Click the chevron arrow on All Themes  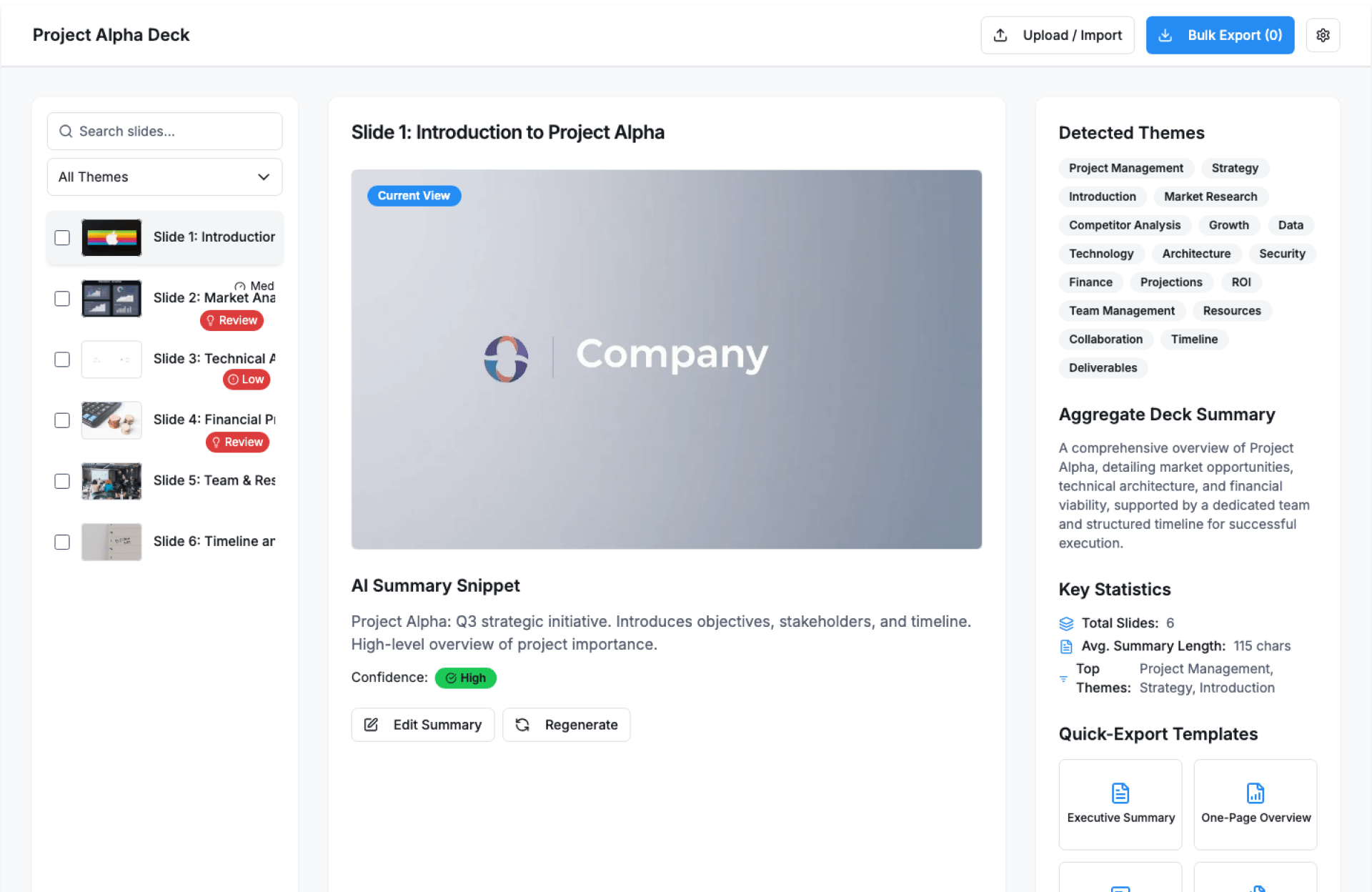[263, 177]
